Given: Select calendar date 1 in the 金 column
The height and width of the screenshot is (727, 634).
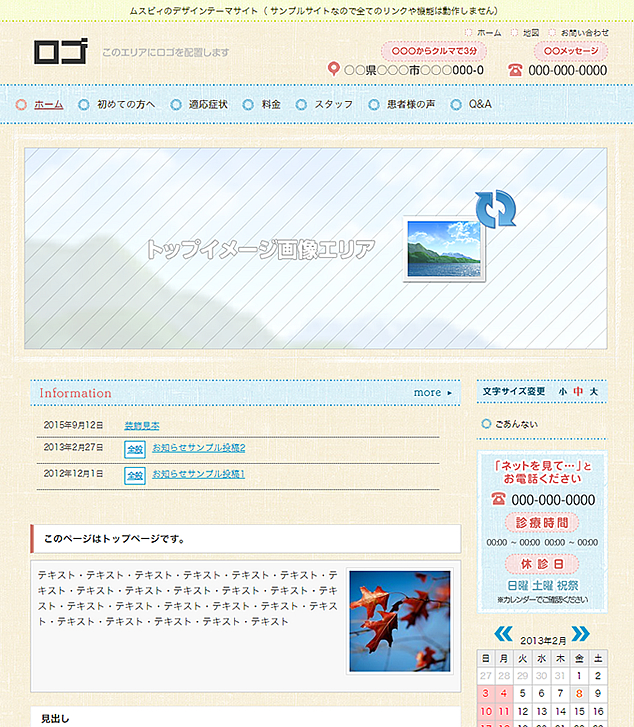Looking at the screenshot, I should click(x=579, y=676).
